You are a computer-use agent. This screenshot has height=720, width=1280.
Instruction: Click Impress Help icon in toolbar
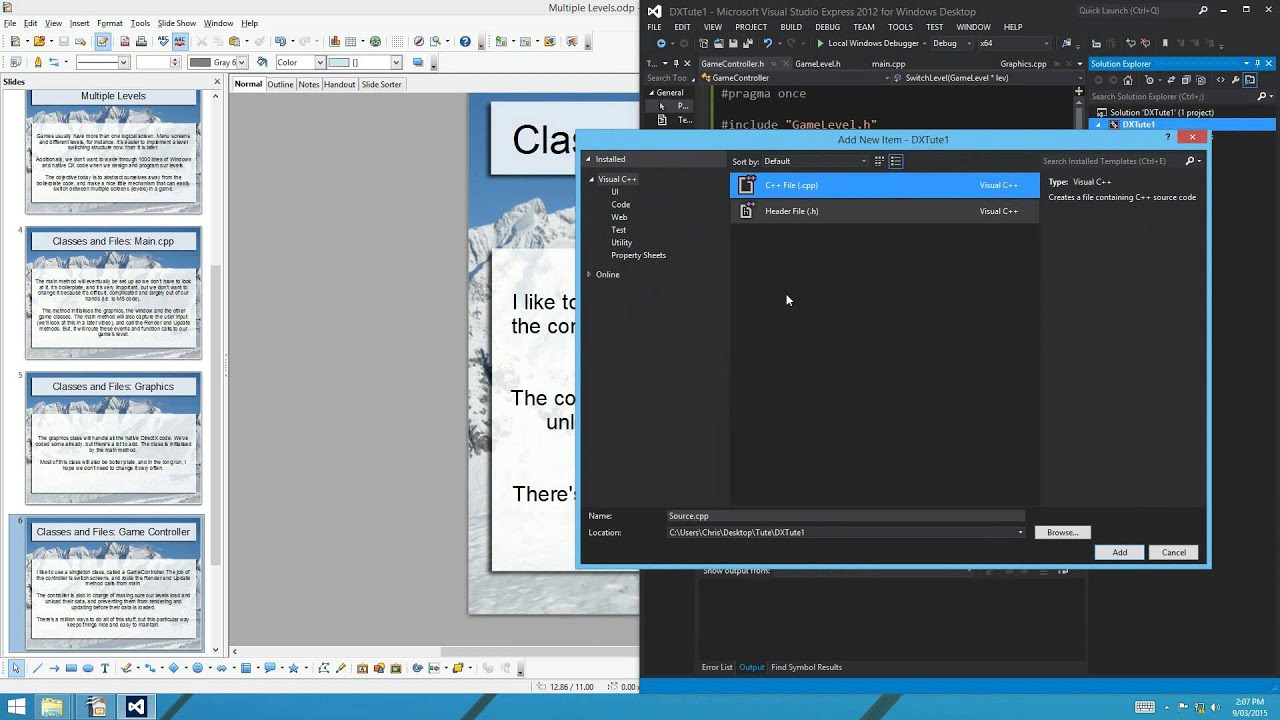pos(465,42)
